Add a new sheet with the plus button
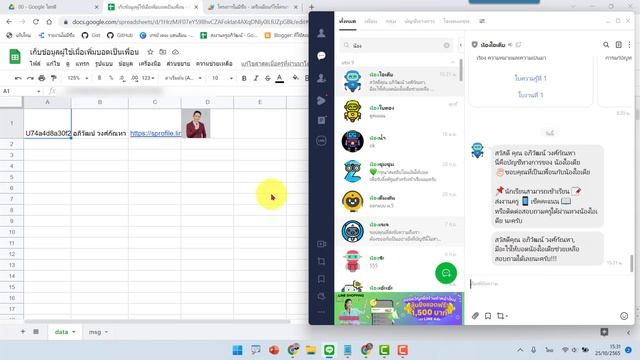This screenshot has height=360, width=640. point(23,332)
